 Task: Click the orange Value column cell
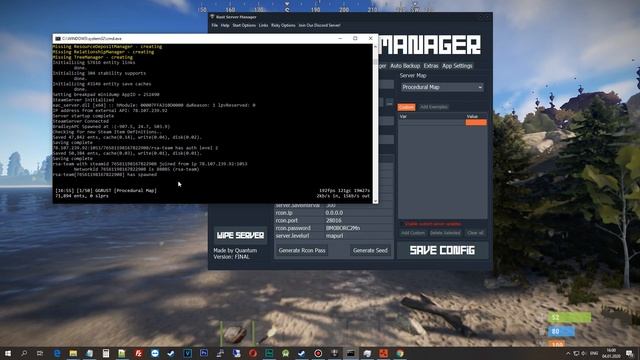pos(476,122)
